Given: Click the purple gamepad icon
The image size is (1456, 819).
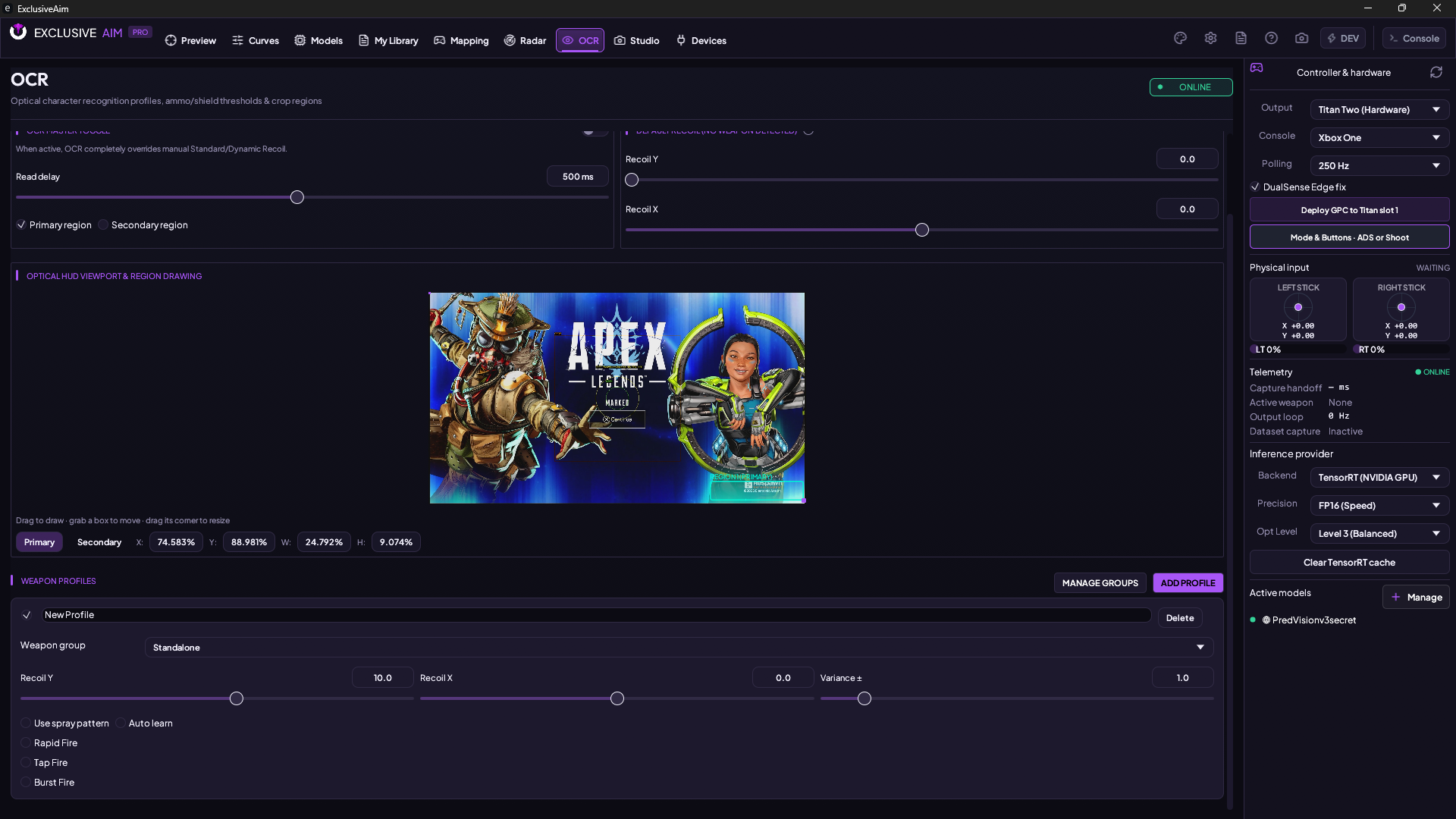Looking at the screenshot, I should [x=1257, y=67].
